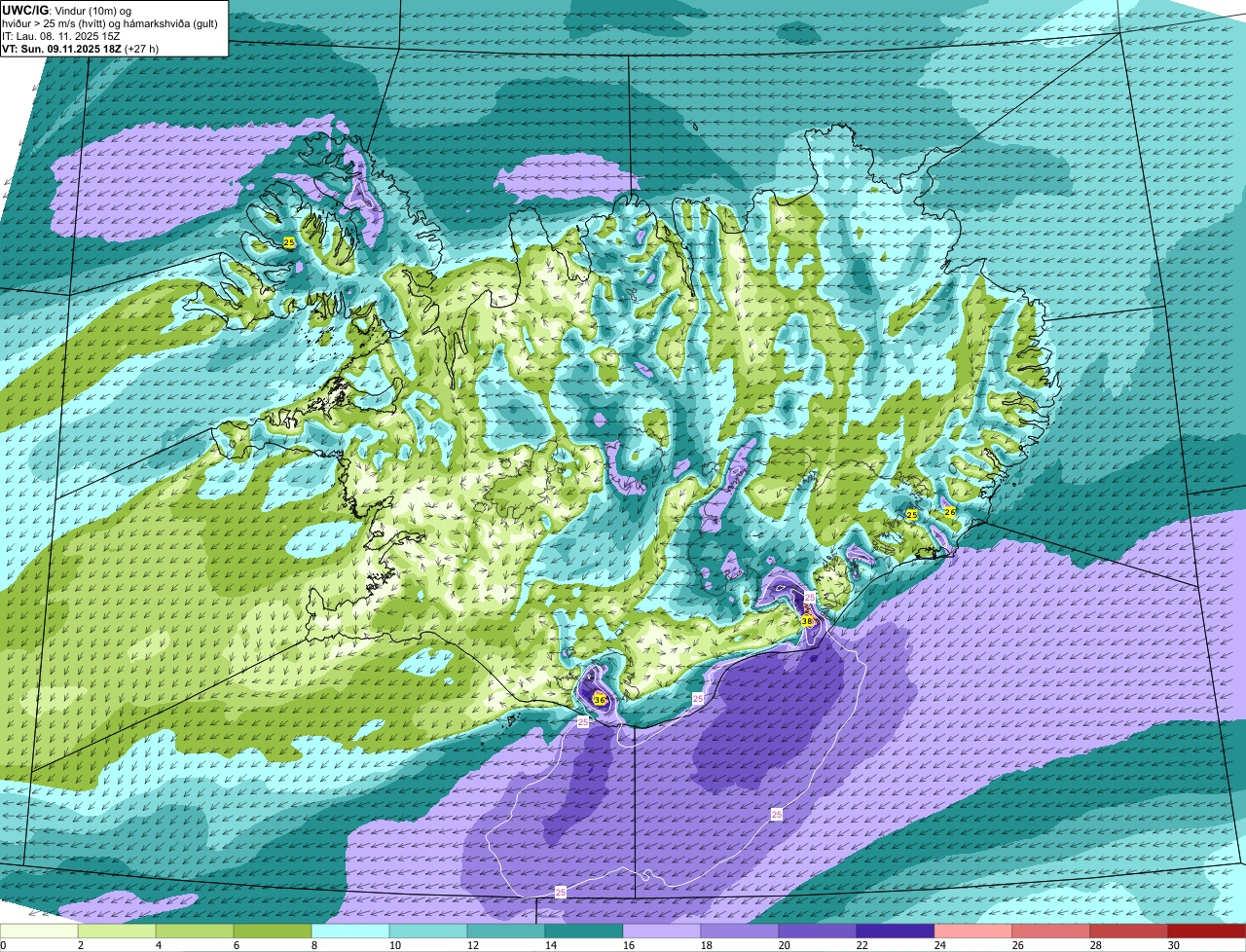The height and width of the screenshot is (952, 1246).
Task: Click the bright cyan 8–10 m/s legend swatch
Action: coord(350,931)
